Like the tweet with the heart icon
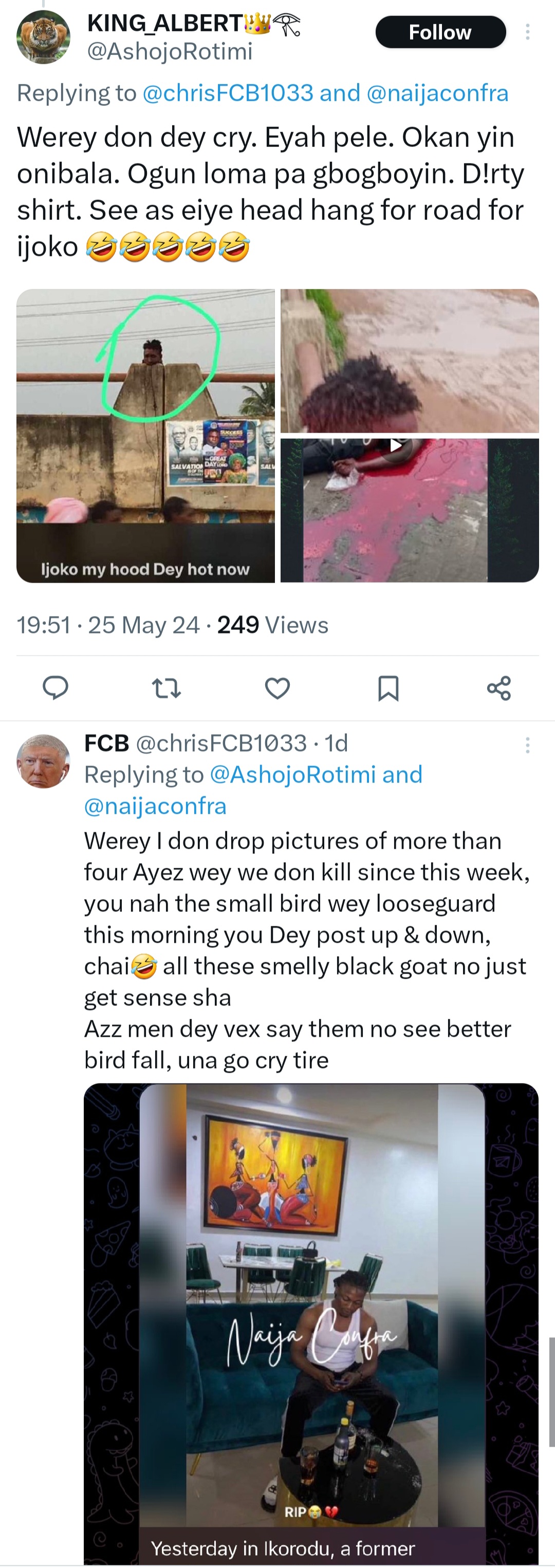Image resolution: width=555 pixels, height=1568 pixels. tap(277, 688)
